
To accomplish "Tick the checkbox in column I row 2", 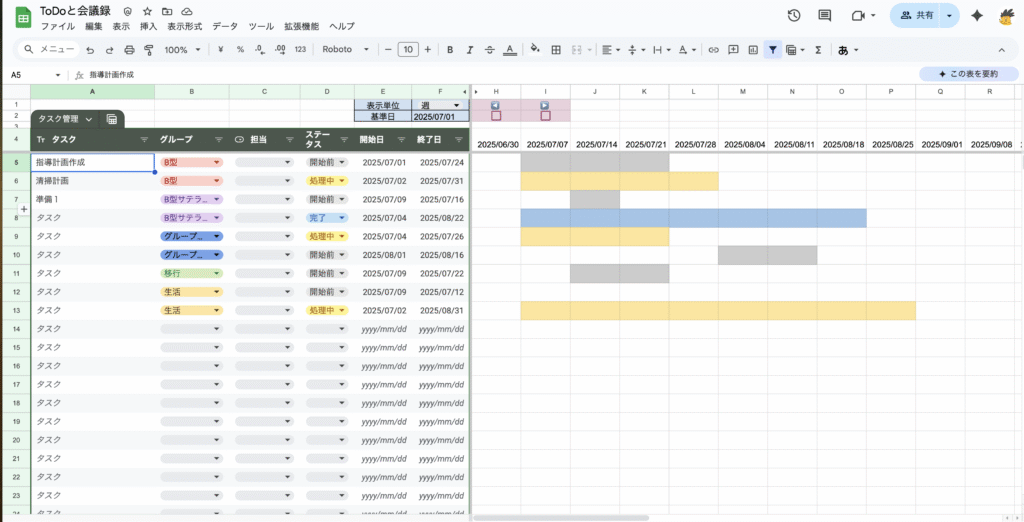I will click(546, 116).
